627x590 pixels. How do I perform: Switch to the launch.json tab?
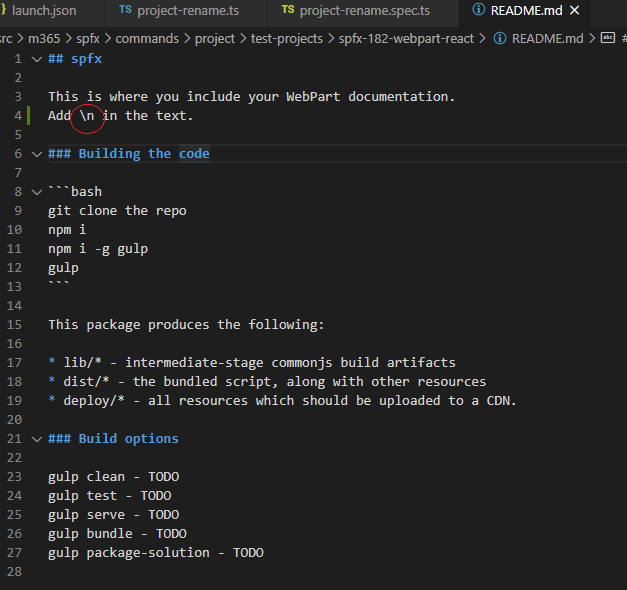(x=44, y=10)
